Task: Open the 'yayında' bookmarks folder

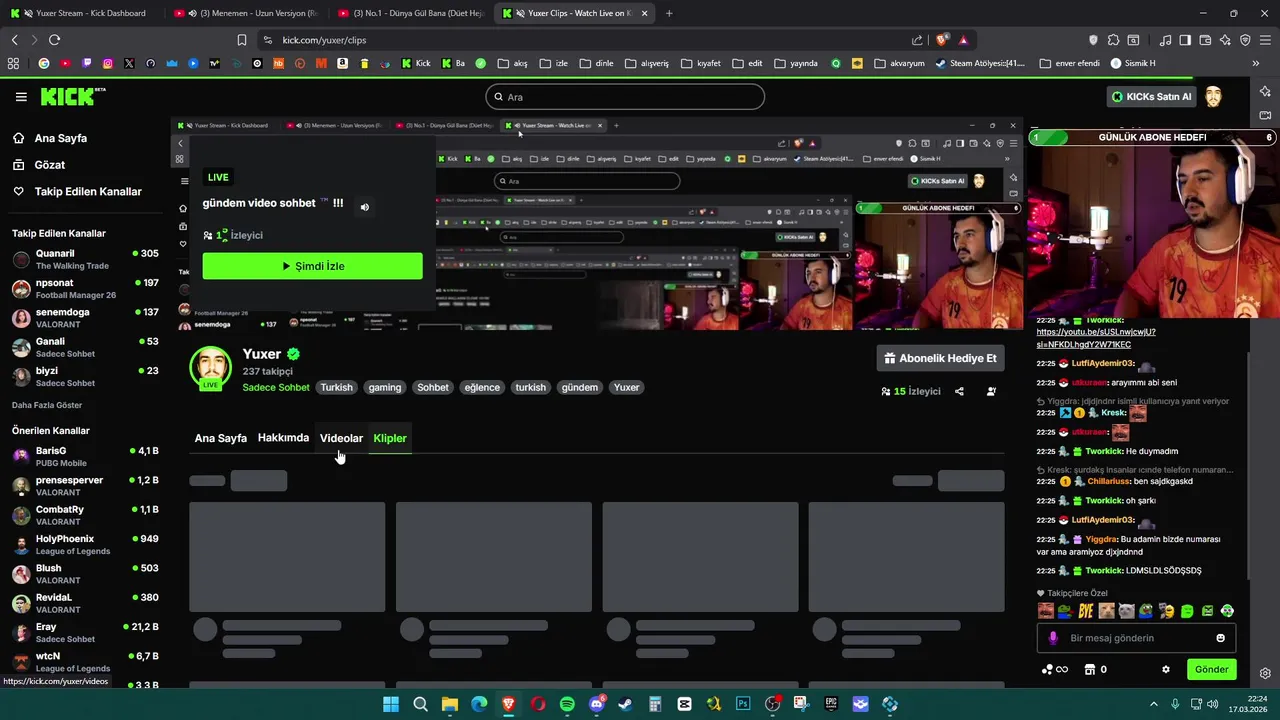Action: pos(796,63)
